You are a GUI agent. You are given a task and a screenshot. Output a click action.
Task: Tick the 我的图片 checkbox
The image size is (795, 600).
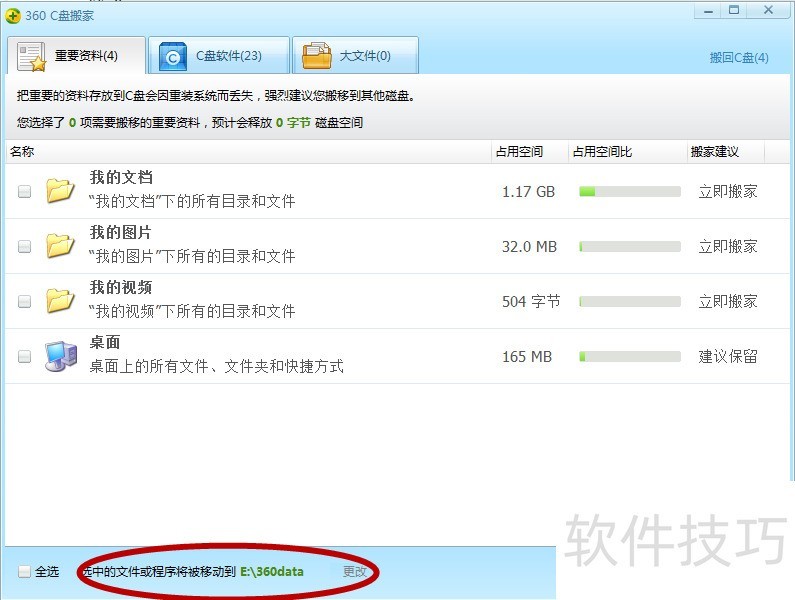coord(25,246)
